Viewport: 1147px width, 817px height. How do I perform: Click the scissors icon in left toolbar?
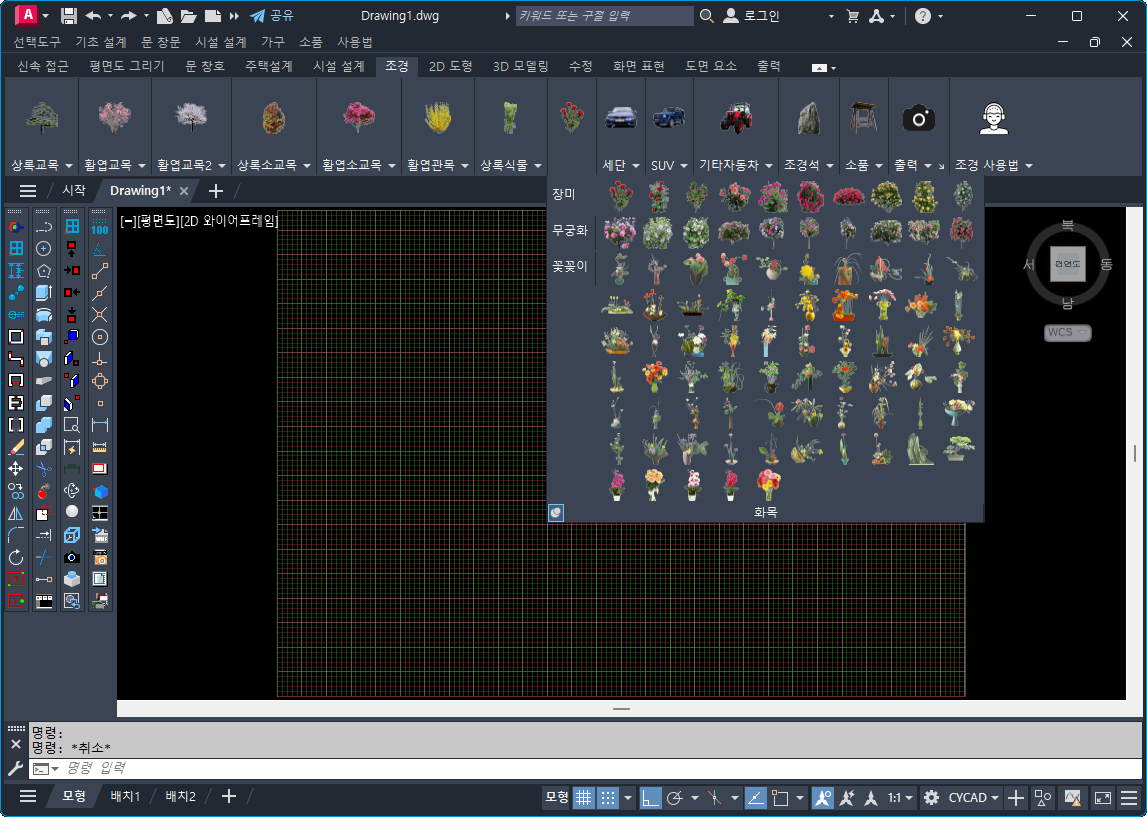(44, 468)
